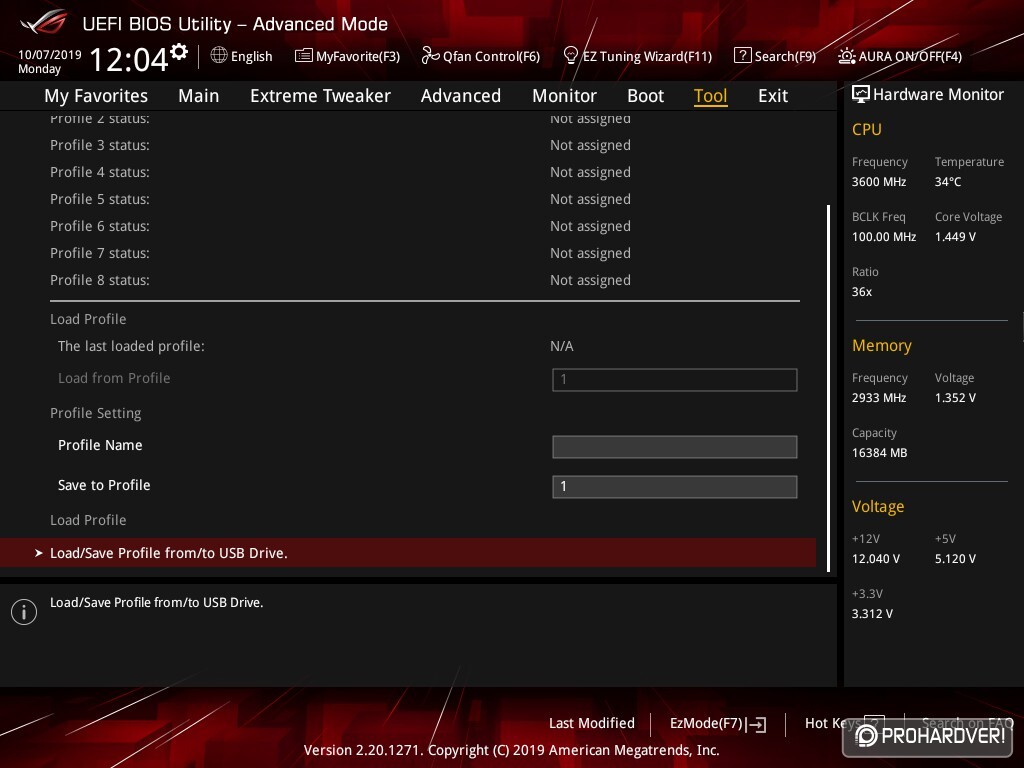Click the info icon in help area
The height and width of the screenshot is (768, 1024).
pyautogui.click(x=24, y=612)
